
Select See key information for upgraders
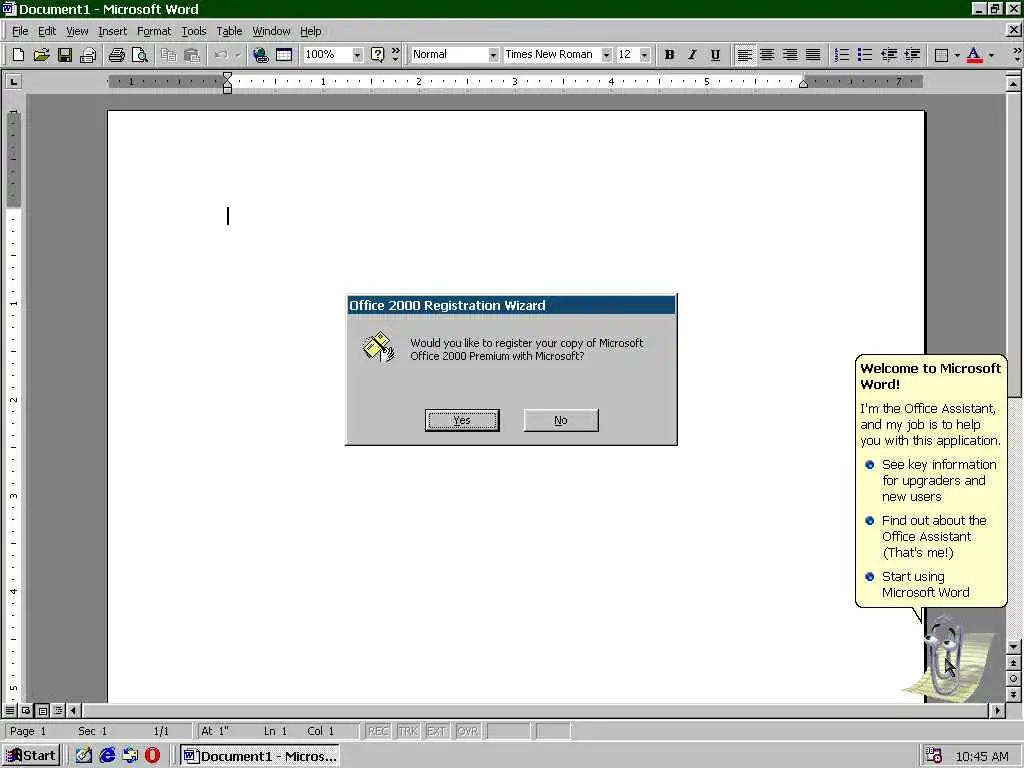pyautogui.click(x=939, y=480)
